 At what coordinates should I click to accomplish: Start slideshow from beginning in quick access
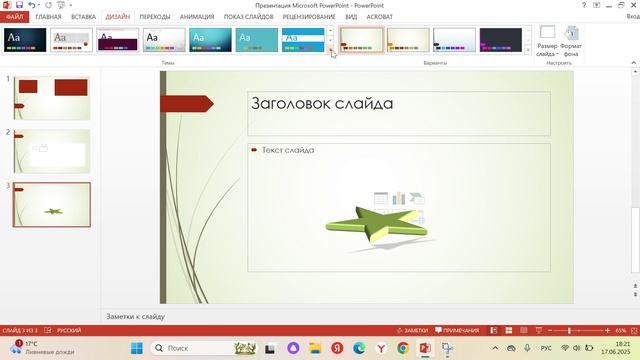coord(61,5)
